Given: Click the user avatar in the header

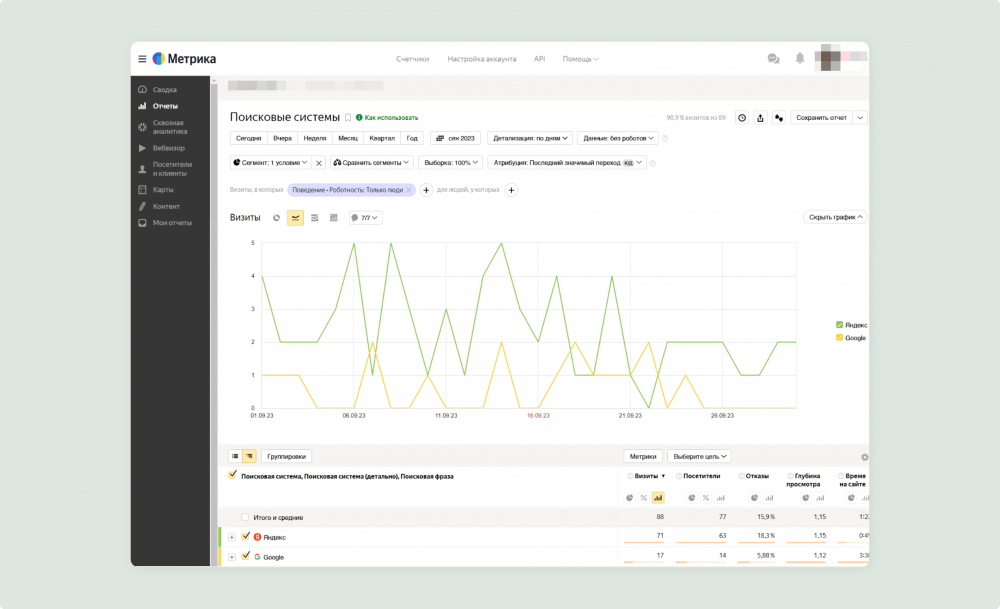Looking at the screenshot, I should pos(828,58).
